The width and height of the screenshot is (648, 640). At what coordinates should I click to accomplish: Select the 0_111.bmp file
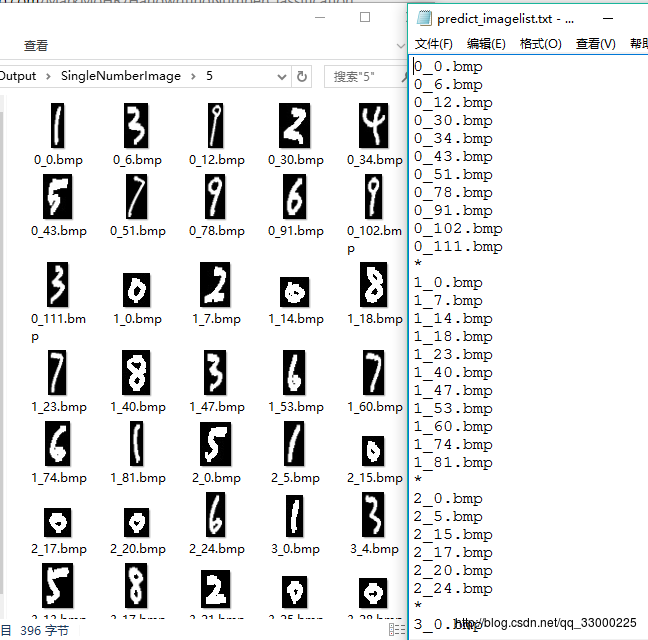(57, 285)
